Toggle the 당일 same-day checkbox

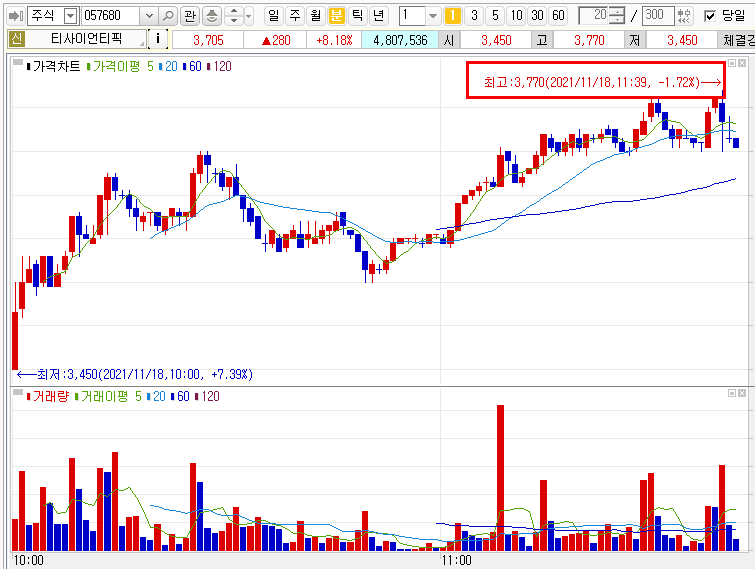(x=709, y=16)
